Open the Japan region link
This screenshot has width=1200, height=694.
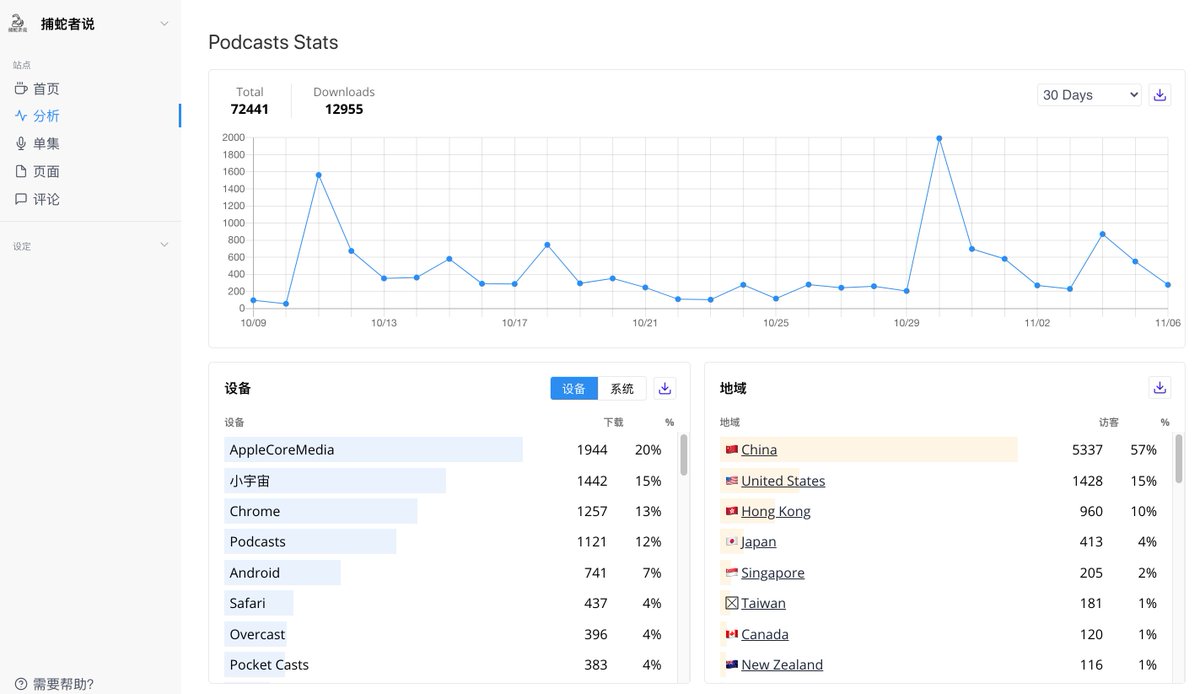tap(759, 542)
